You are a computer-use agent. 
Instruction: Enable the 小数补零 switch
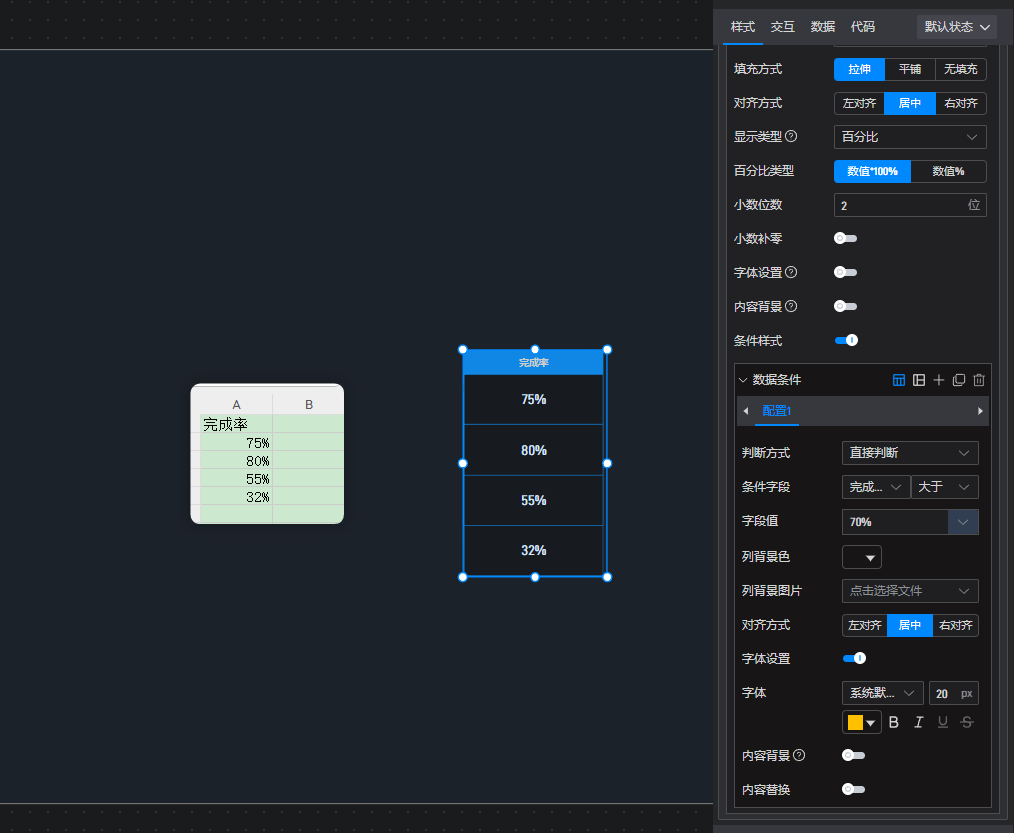pos(845,239)
